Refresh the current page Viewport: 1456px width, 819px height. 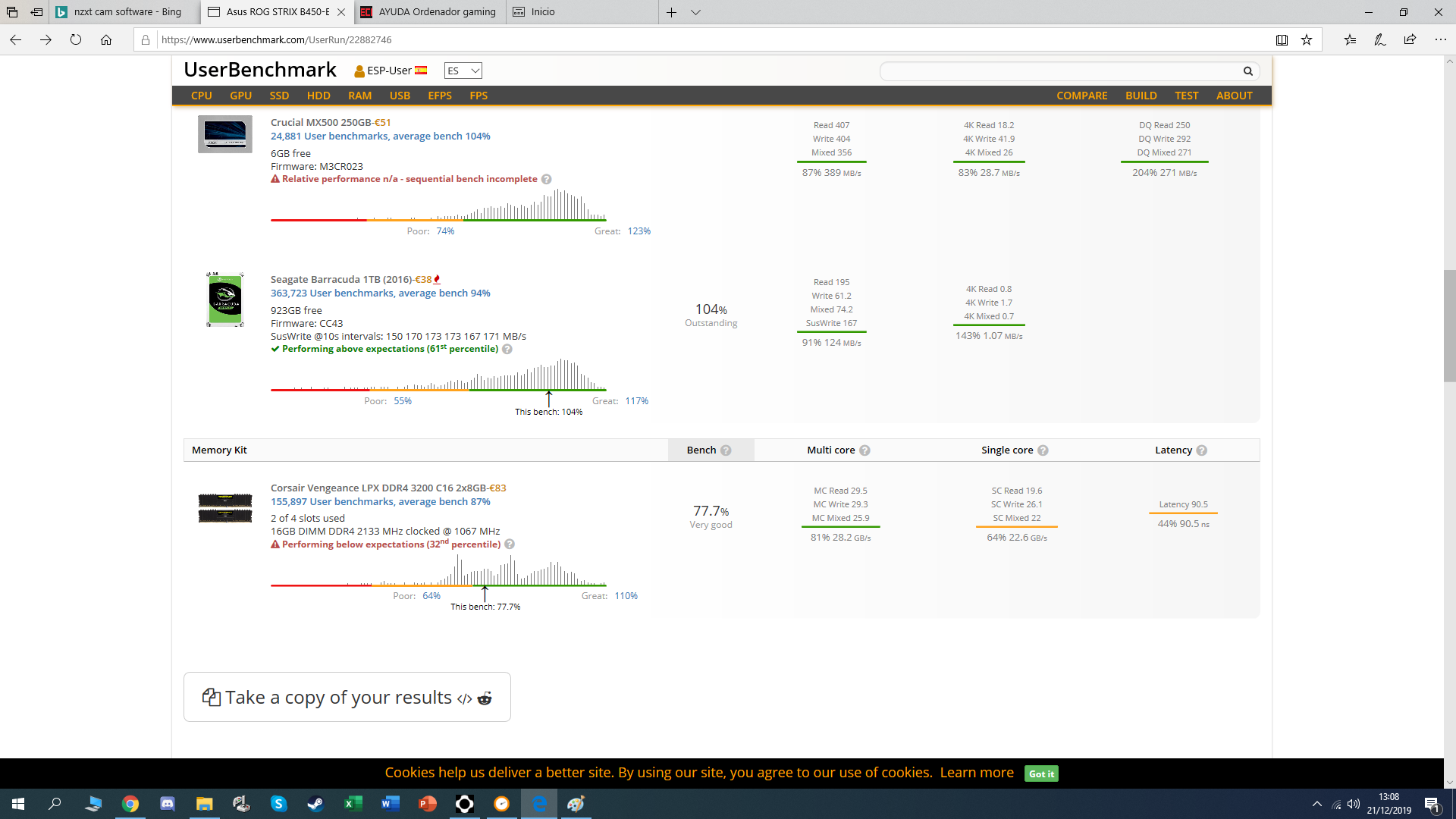click(x=76, y=39)
